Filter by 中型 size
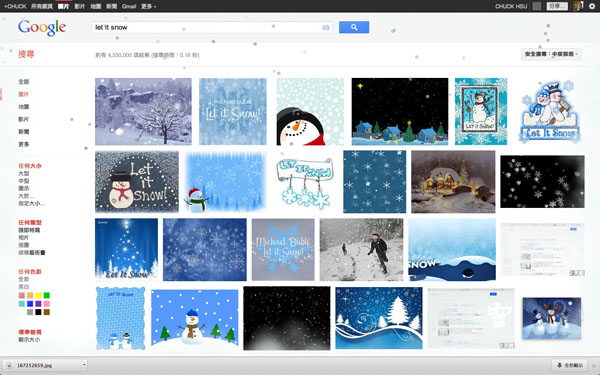This screenshot has height=375, width=600. (x=24, y=181)
